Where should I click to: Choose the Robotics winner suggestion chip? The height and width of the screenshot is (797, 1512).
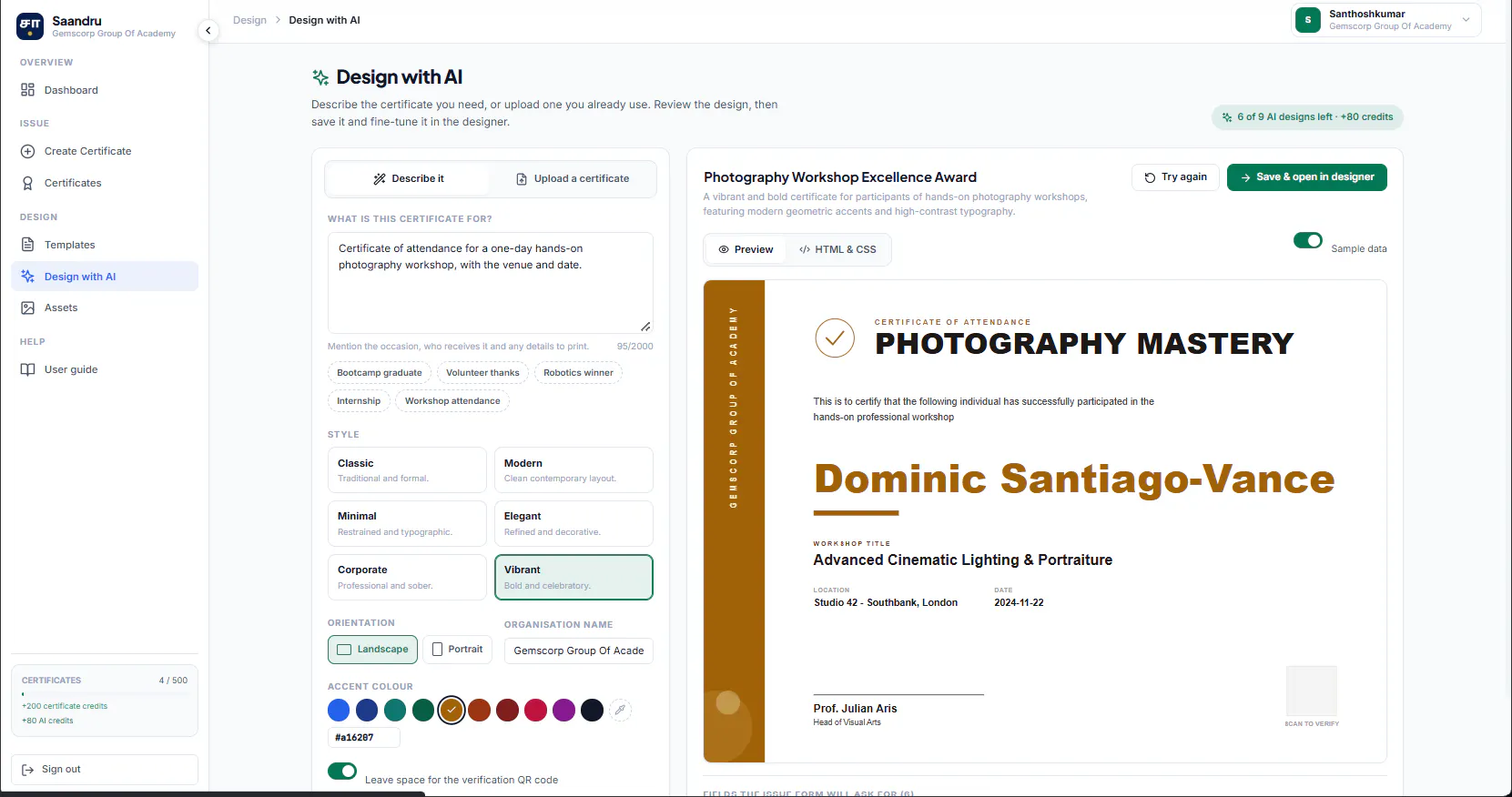[578, 373]
